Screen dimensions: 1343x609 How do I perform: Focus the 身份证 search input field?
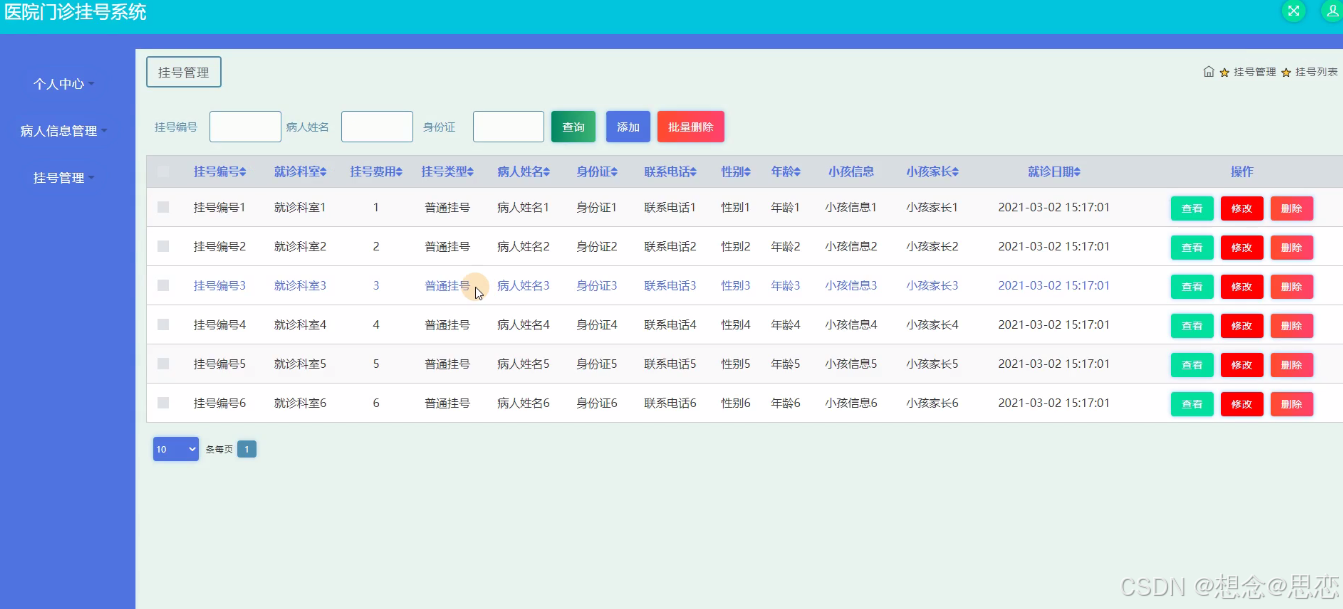(x=508, y=127)
